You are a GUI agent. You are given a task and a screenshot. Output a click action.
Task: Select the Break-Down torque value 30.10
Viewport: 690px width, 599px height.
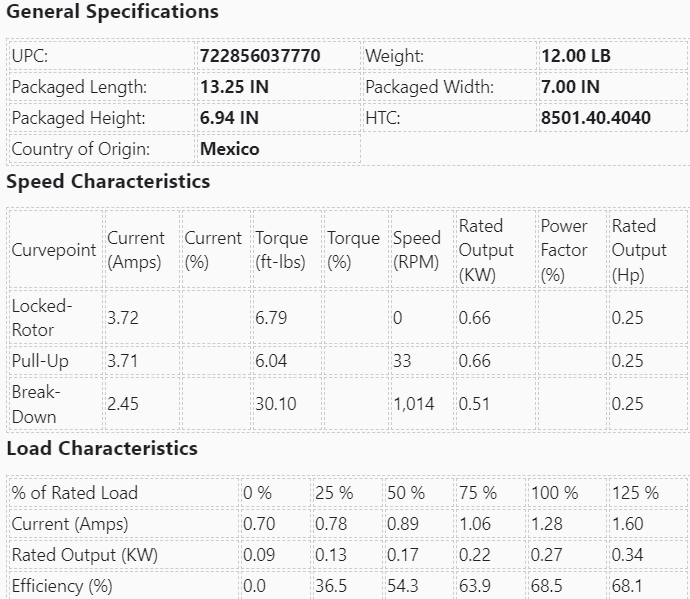coord(275,404)
